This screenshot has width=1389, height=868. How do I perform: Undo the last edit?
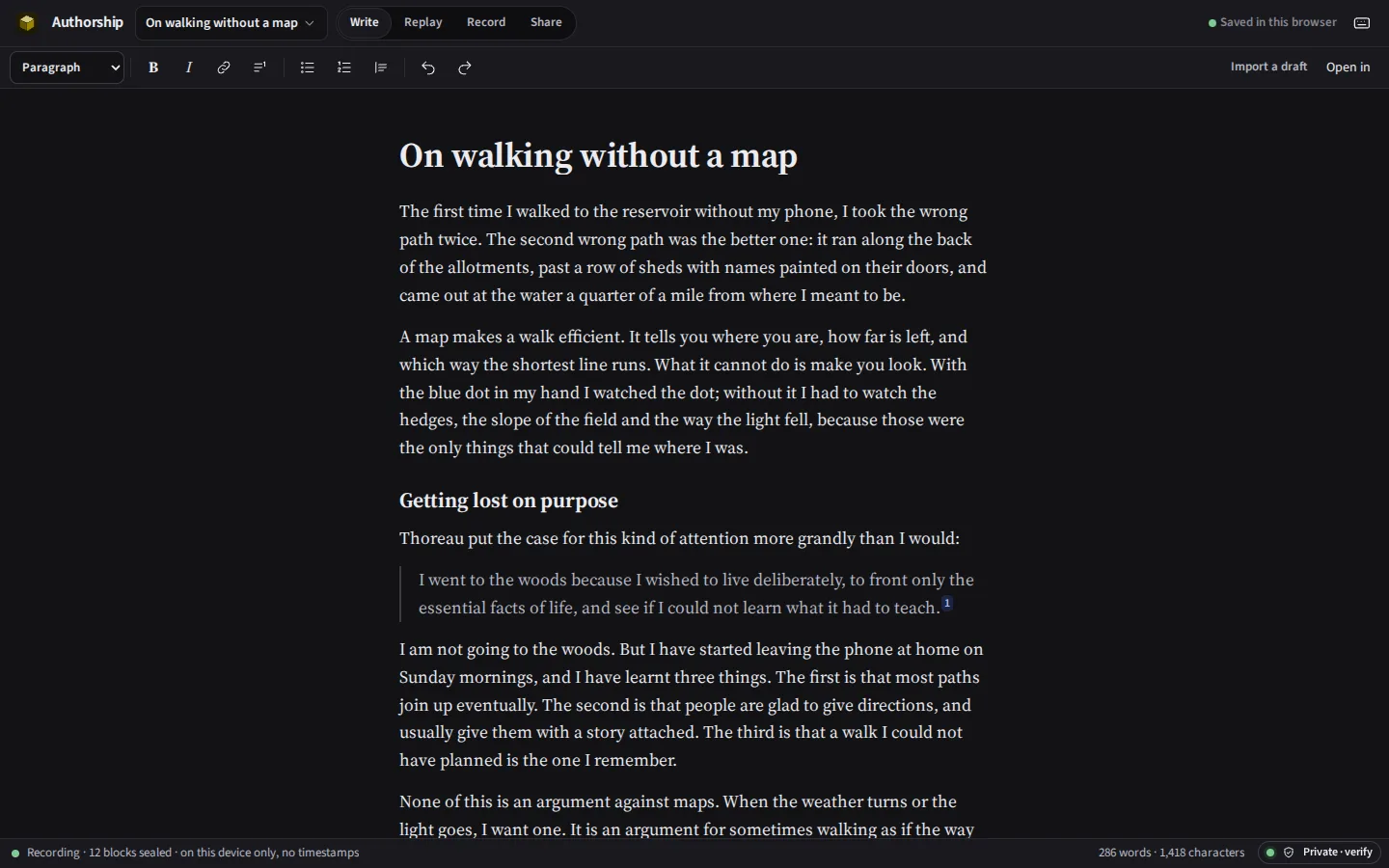(x=428, y=68)
